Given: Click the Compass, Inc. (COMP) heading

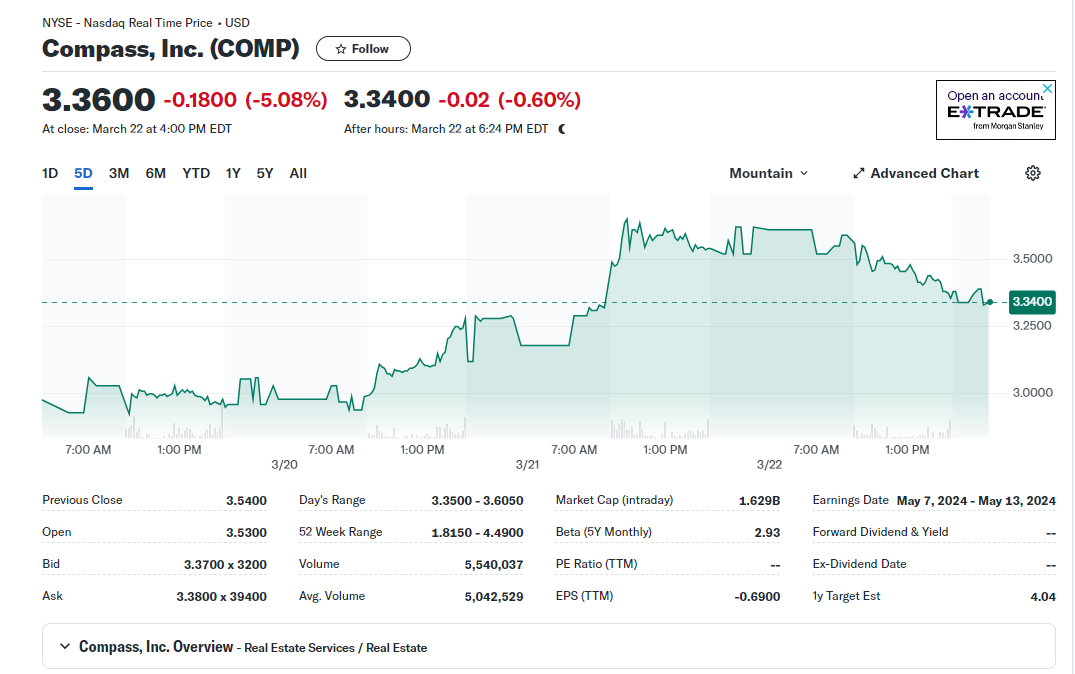Looking at the screenshot, I should point(171,49).
